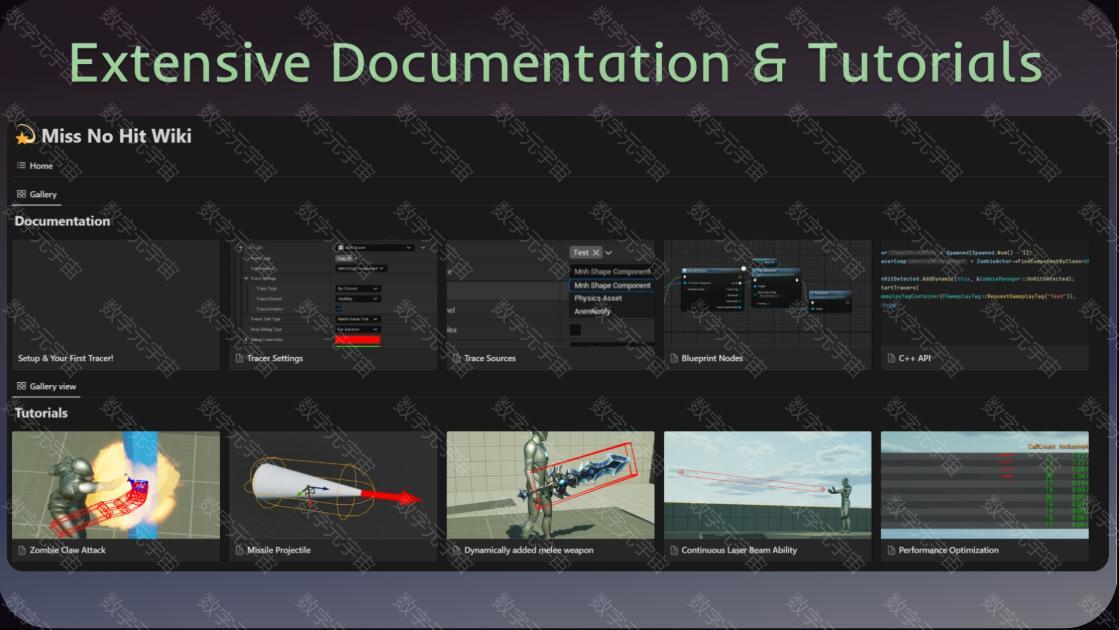
Task: Click the grid icon on the Gallery tab
Action: tap(21, 193)
